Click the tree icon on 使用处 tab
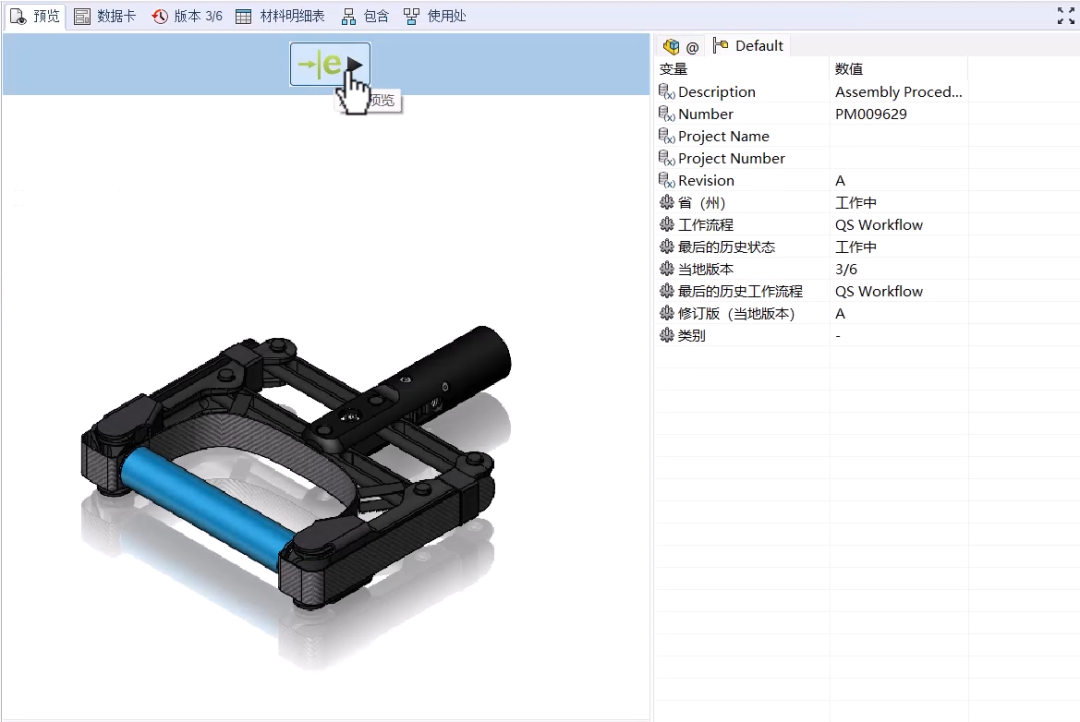 click(x=411, y=16)
